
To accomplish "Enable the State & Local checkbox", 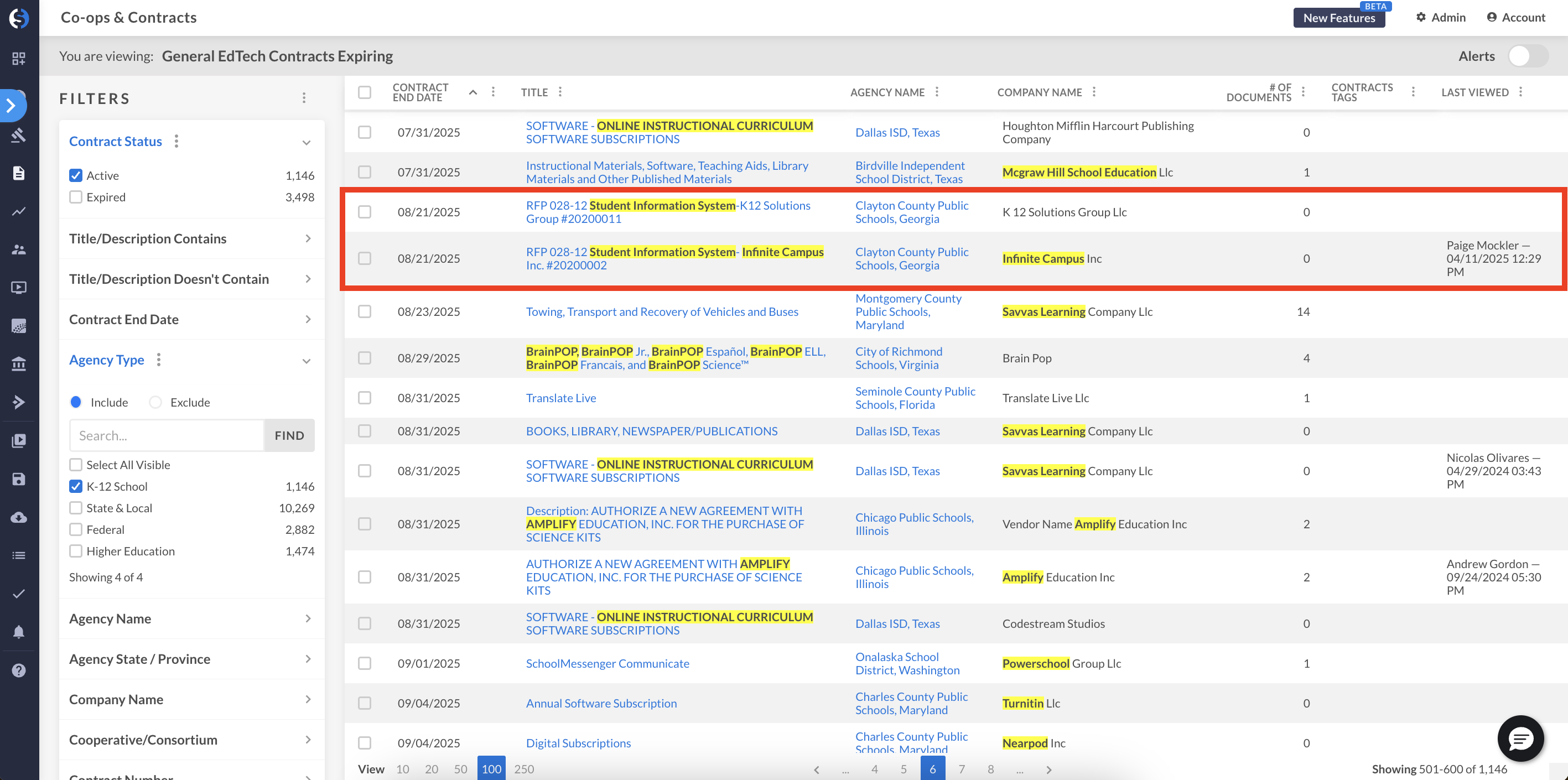I will 75,507.
